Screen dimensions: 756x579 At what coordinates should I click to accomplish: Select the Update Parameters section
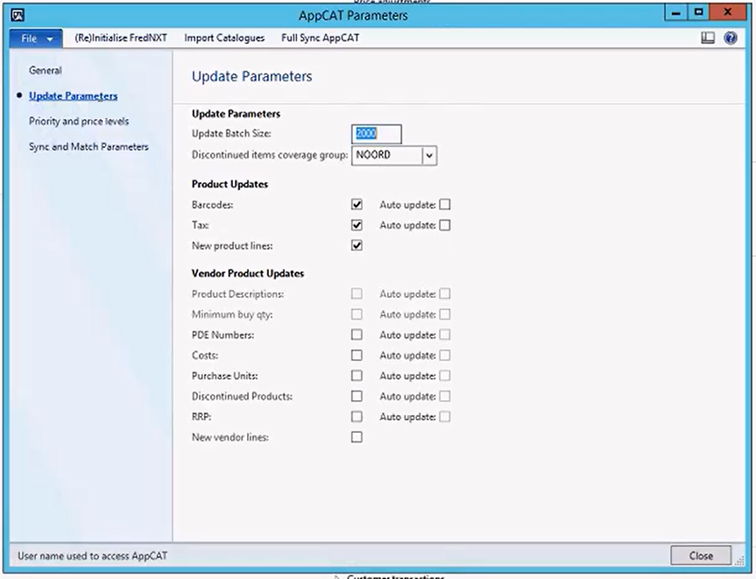pos(73,96)
